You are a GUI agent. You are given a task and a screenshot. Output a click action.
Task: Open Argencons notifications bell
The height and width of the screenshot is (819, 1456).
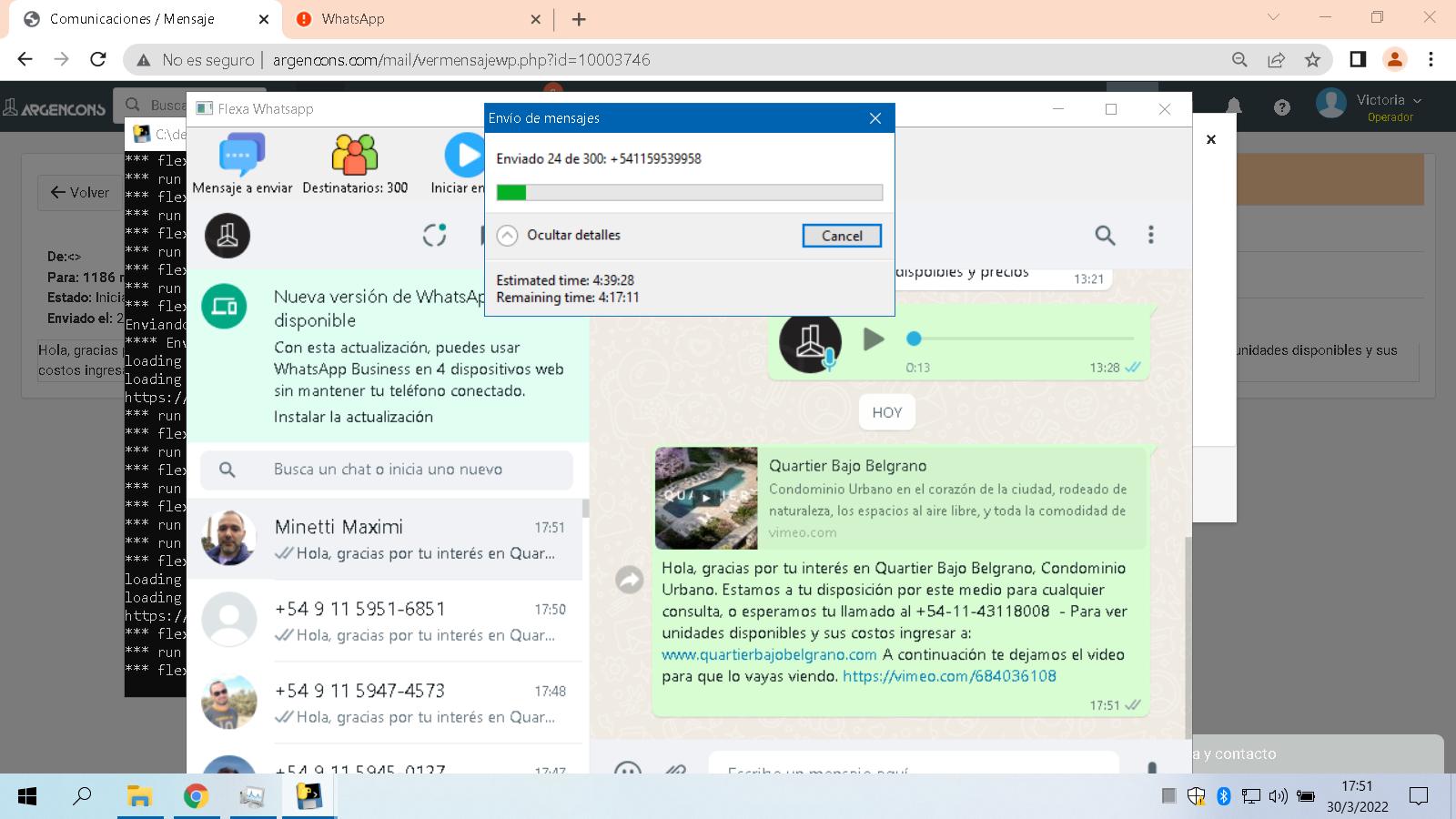(1234, 106)
